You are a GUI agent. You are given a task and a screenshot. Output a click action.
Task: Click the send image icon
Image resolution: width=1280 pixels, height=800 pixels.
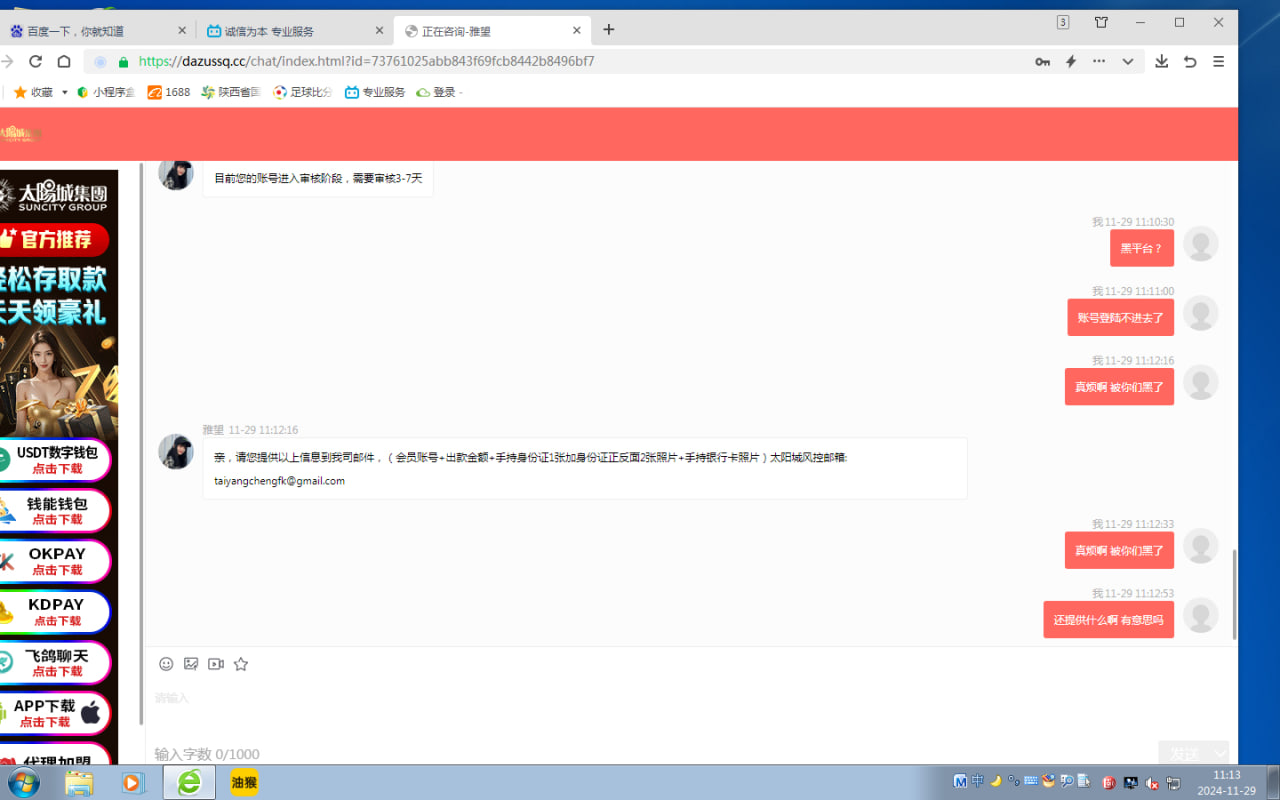(x=191, y=664)
